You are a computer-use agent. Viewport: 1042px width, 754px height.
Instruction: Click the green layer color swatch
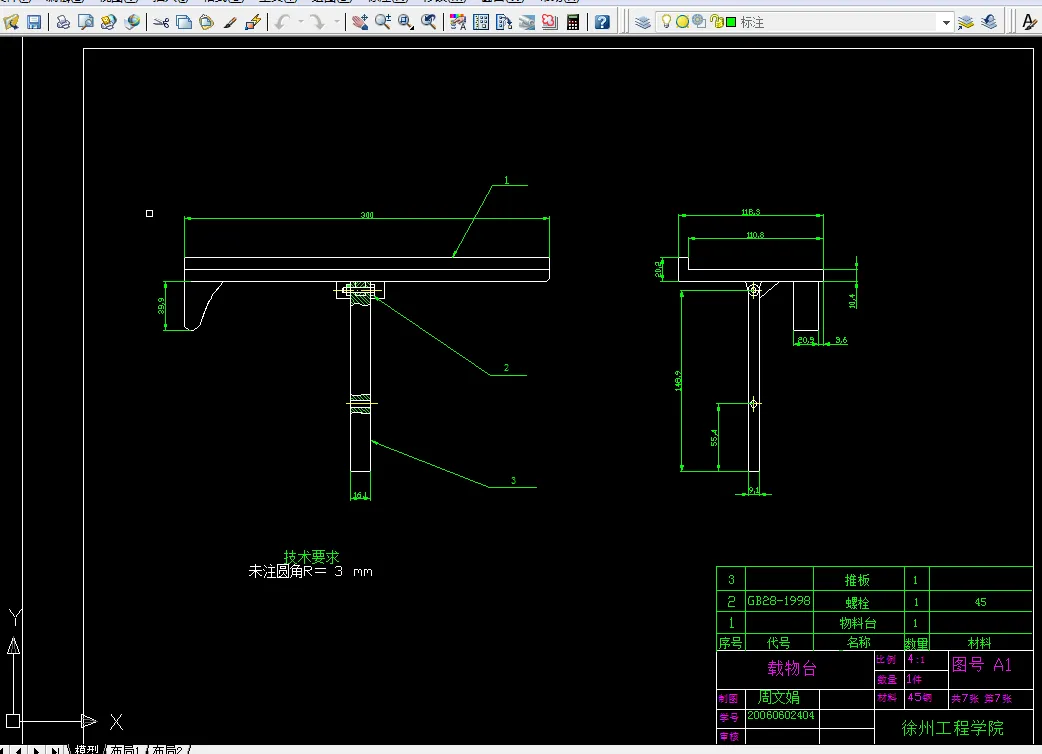731,22
